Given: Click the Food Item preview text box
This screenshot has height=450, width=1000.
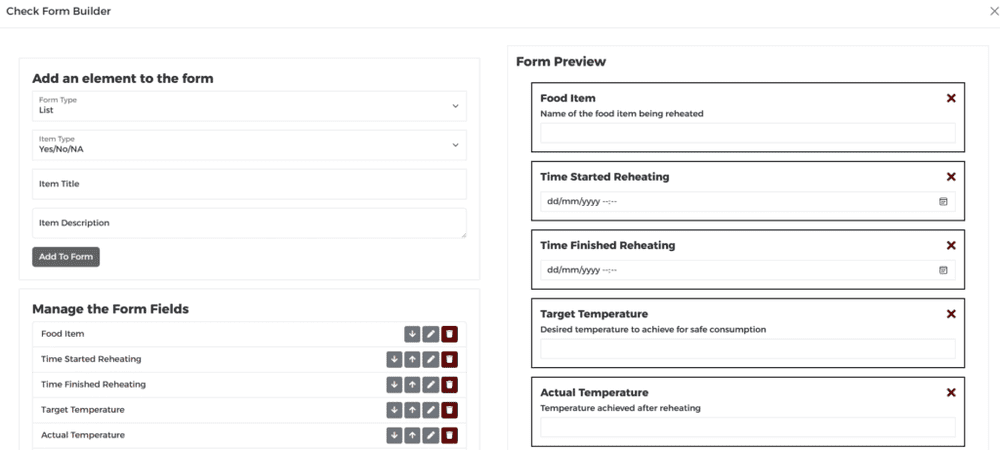Looking at the screenshot, I should click(747, 133).
